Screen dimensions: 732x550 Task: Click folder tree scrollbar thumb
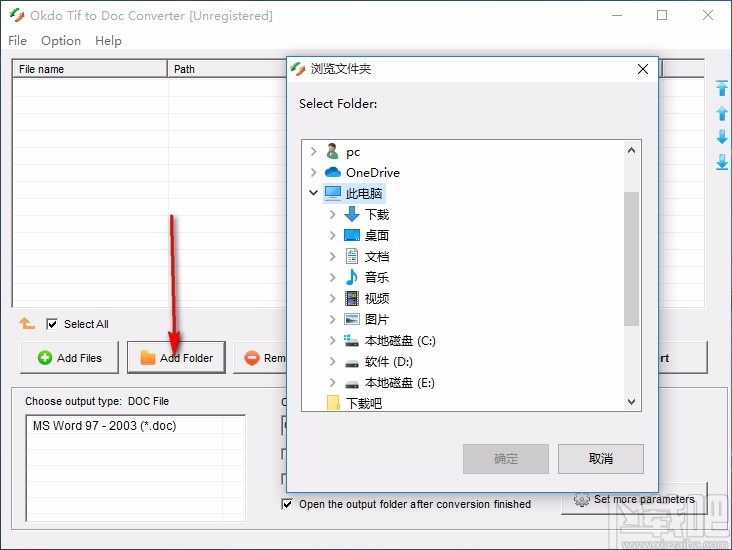[x=631, y=258]
